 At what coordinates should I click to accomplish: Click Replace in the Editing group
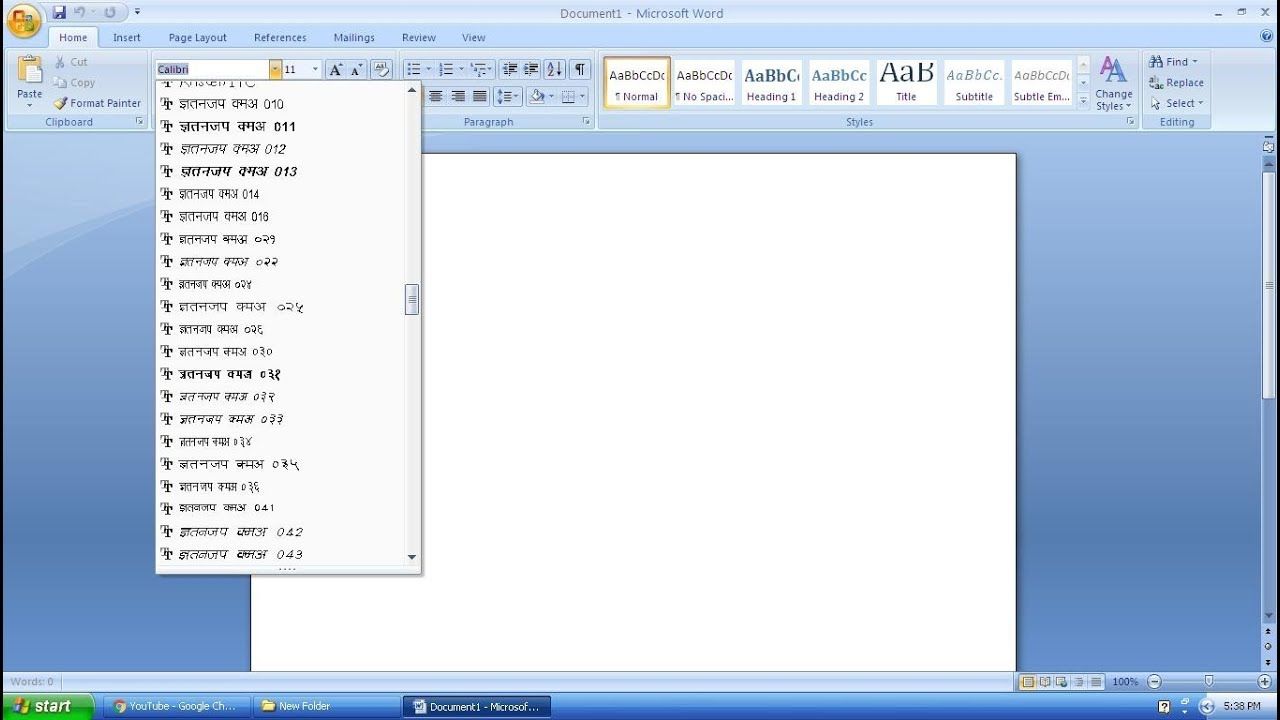[x=1176, y=83]
